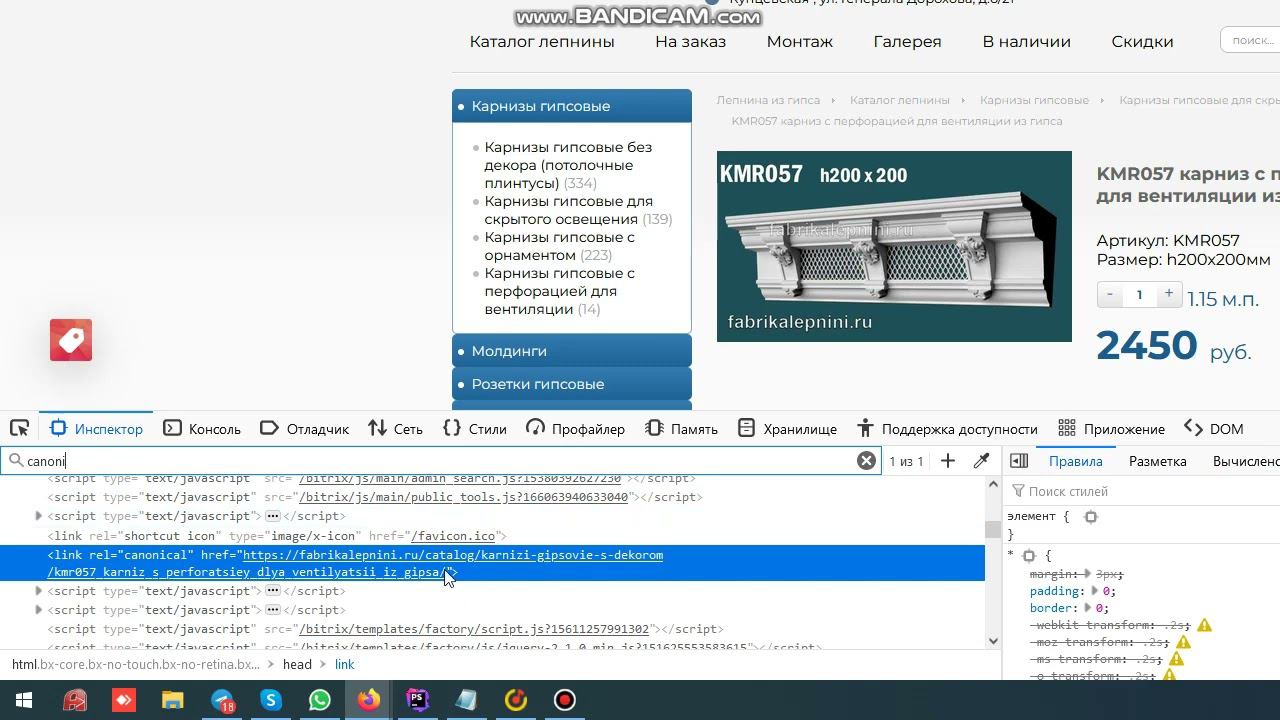The width and height of the screenshot is (1280, 720).
Task: Open PhpStorm from the taskbar
Action: click(x=418, y=700)
